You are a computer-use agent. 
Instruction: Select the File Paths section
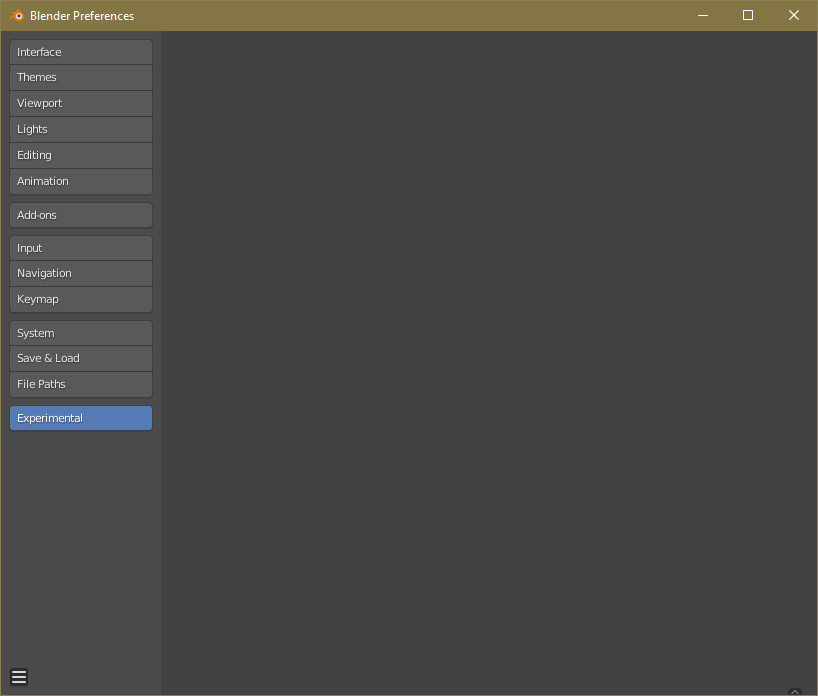click(80, 383)
